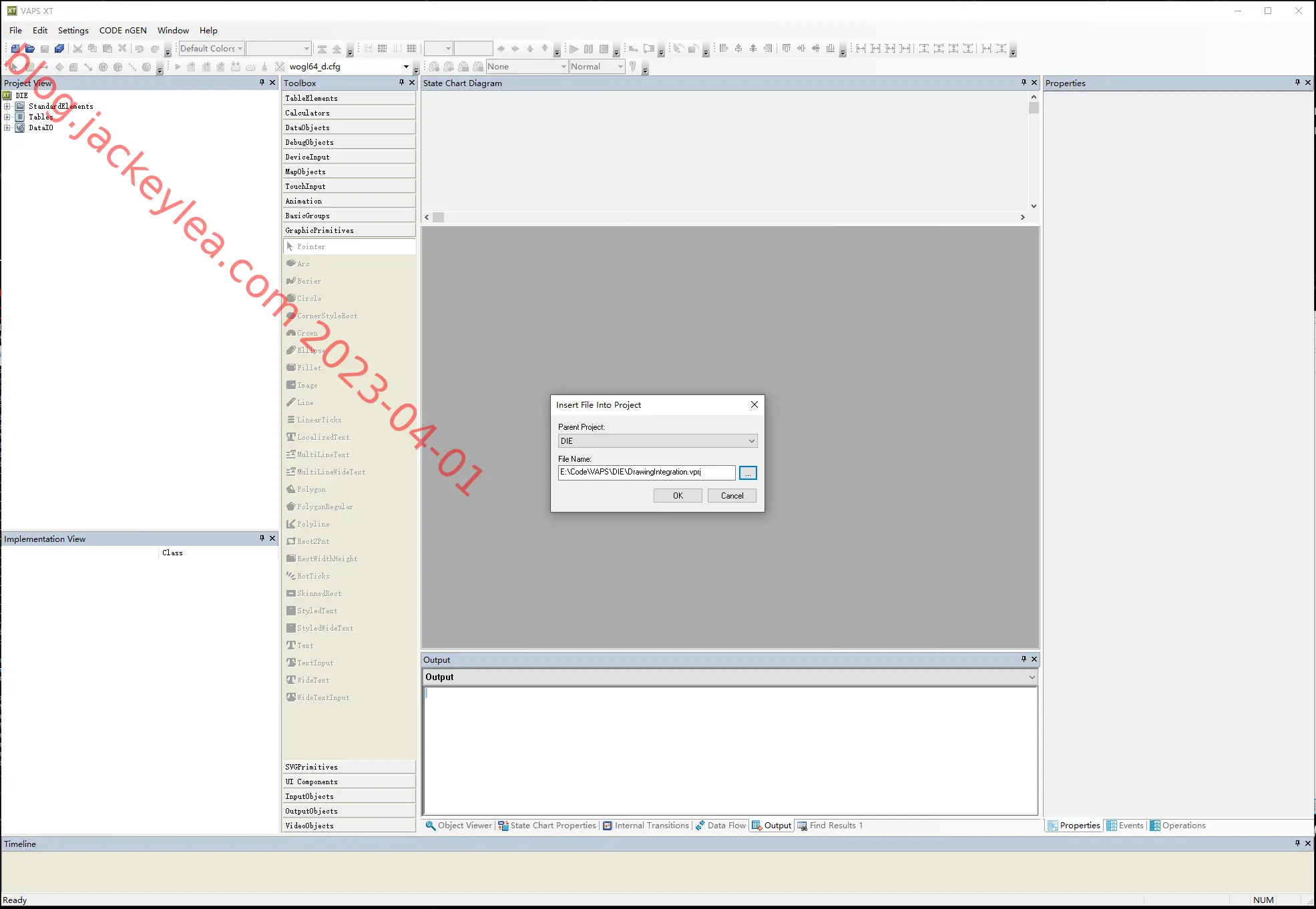Click OK in Insert File dialog
The height and width of the screenshot is (909, 1316).
tap(678, 496)
